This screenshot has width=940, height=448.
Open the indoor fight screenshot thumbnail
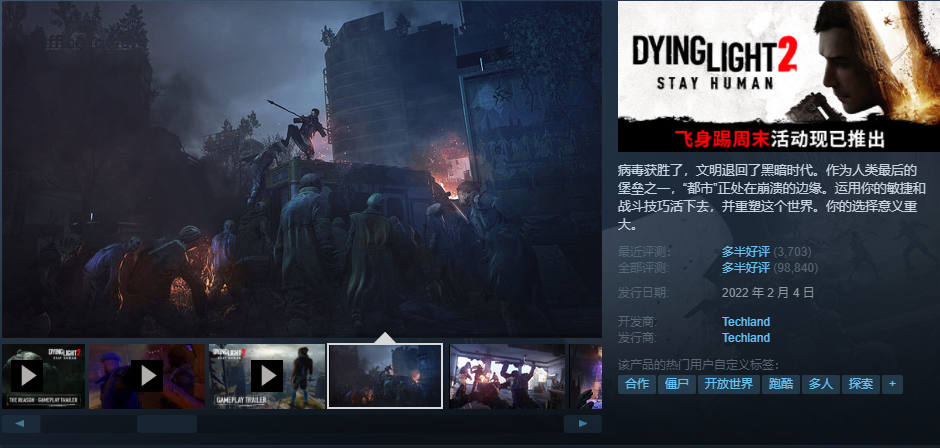click(507, 376)
